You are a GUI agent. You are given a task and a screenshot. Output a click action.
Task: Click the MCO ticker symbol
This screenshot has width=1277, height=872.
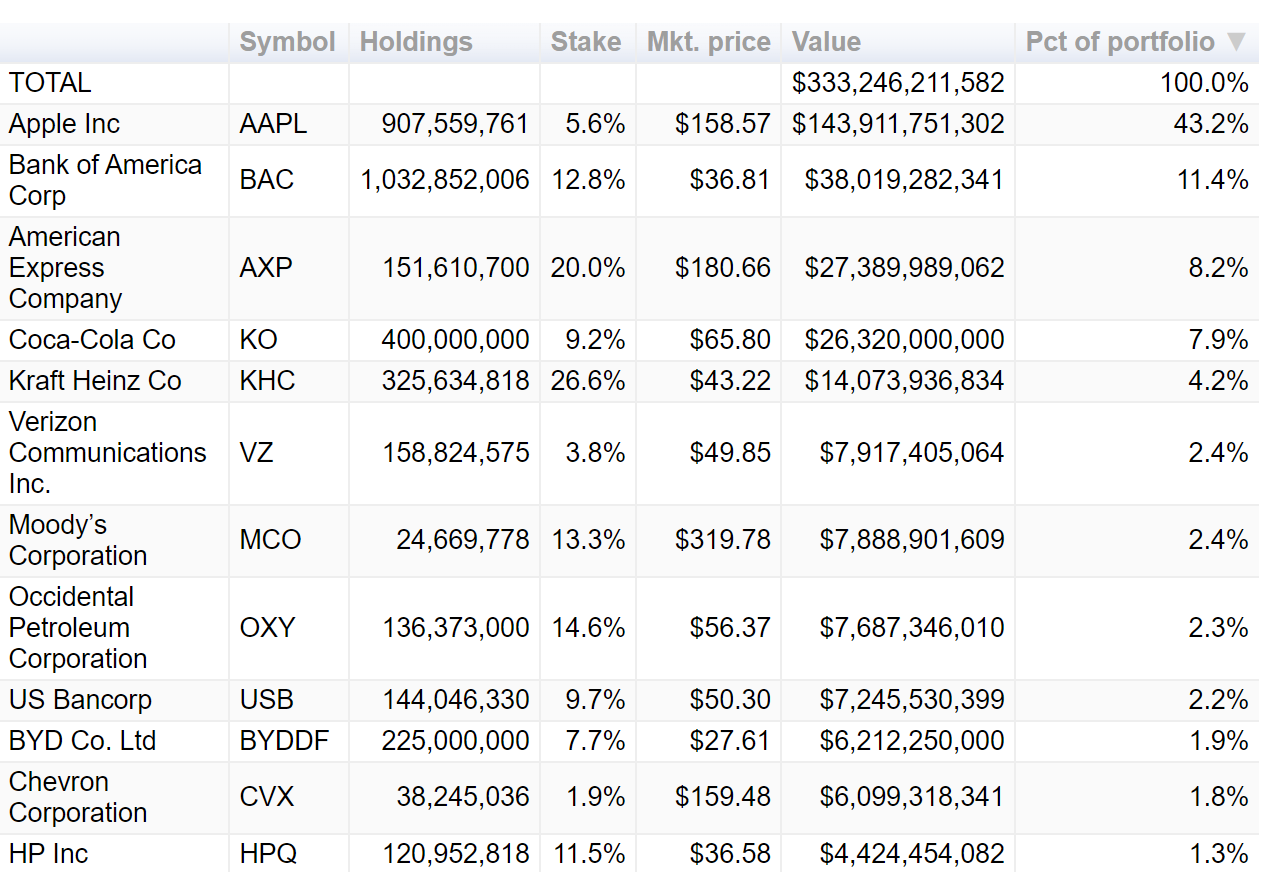coord(270,540)
